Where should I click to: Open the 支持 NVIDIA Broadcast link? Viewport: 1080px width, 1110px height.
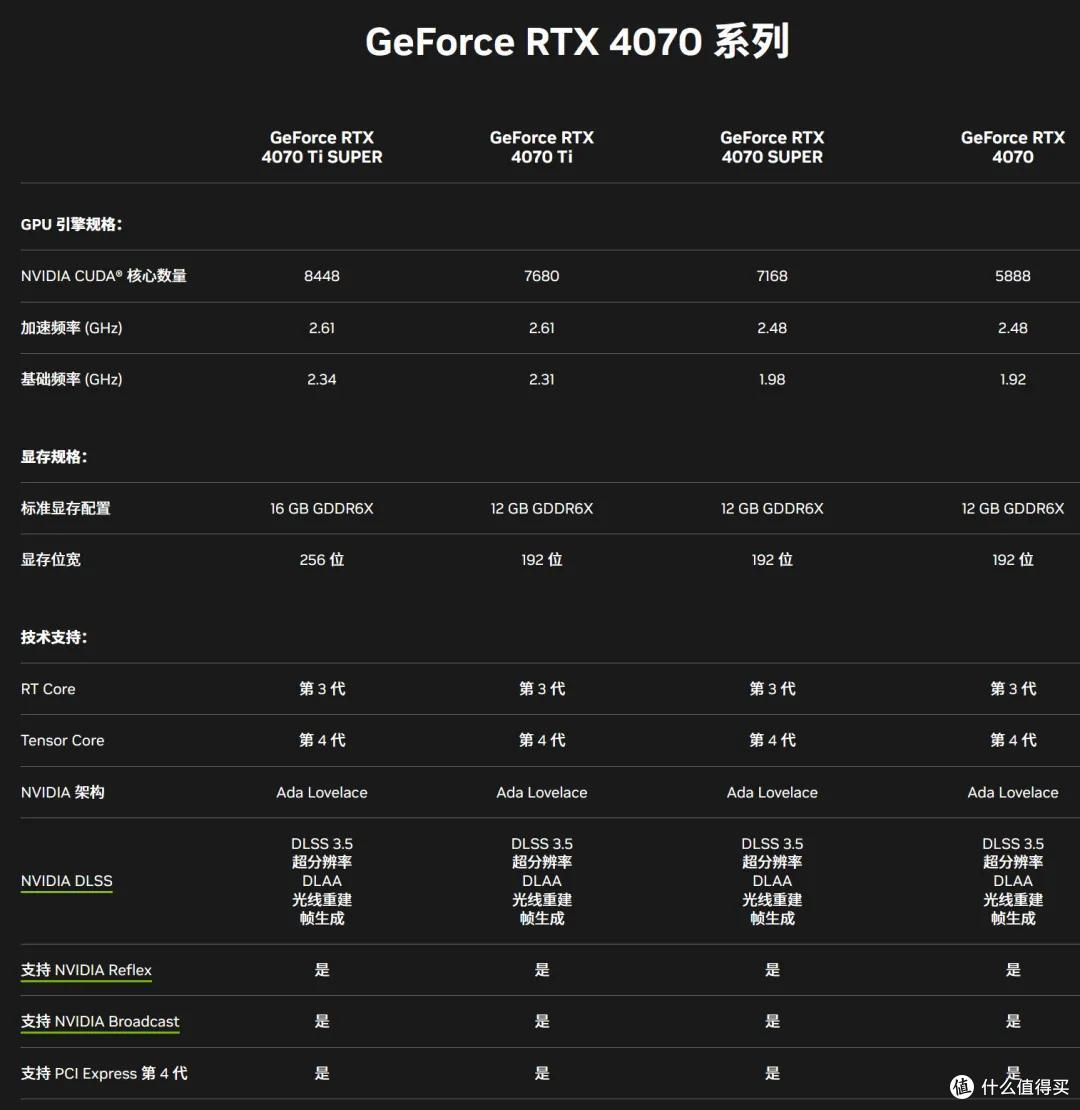pyautogui.click(x=100, y=1022)
